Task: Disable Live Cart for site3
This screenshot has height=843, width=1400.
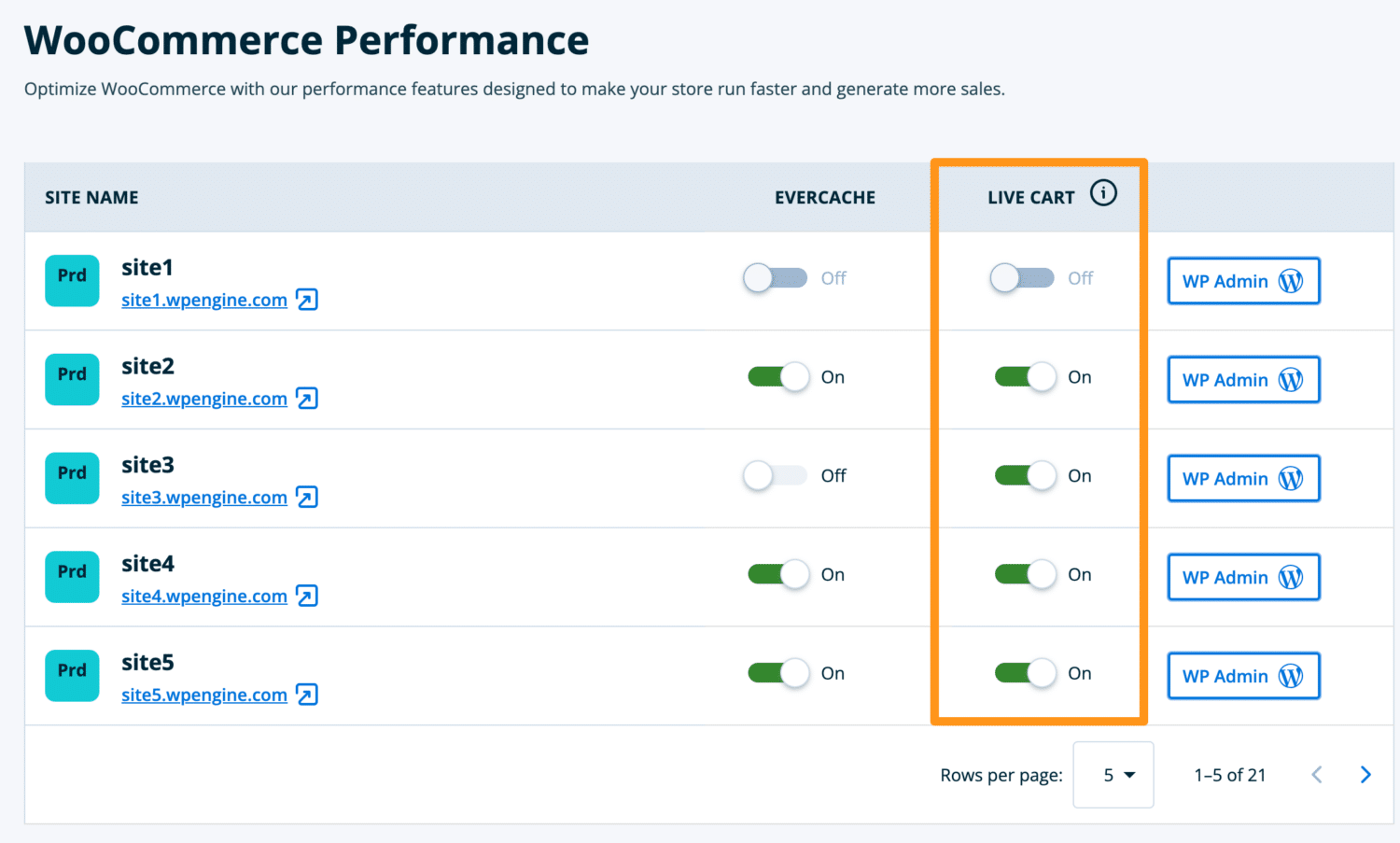Action: pyautogui.click(x=1024, y=475)
